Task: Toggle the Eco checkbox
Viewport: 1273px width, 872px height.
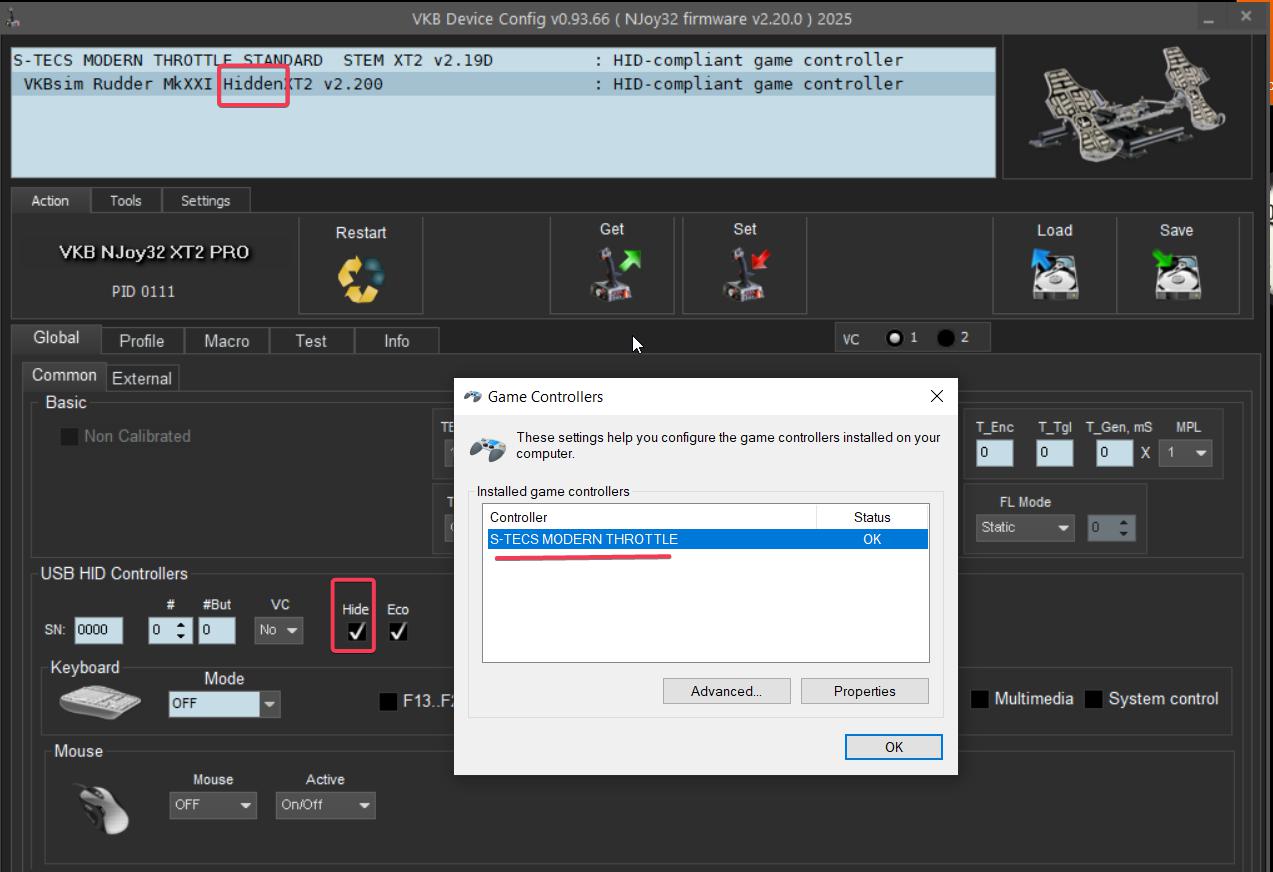Action: 398,631
